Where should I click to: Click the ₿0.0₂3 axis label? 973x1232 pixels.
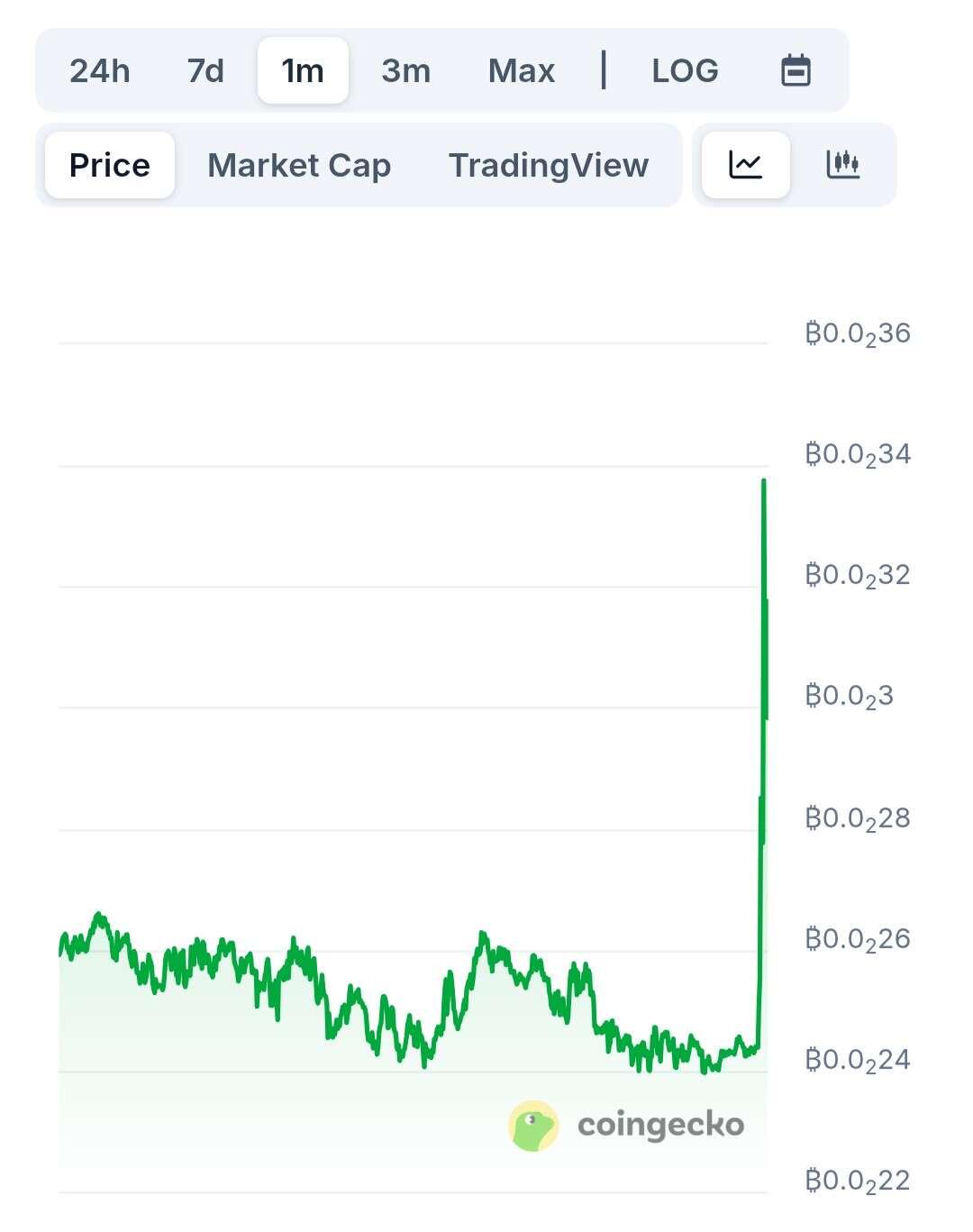pyautogui.click(x=849, y=697)
